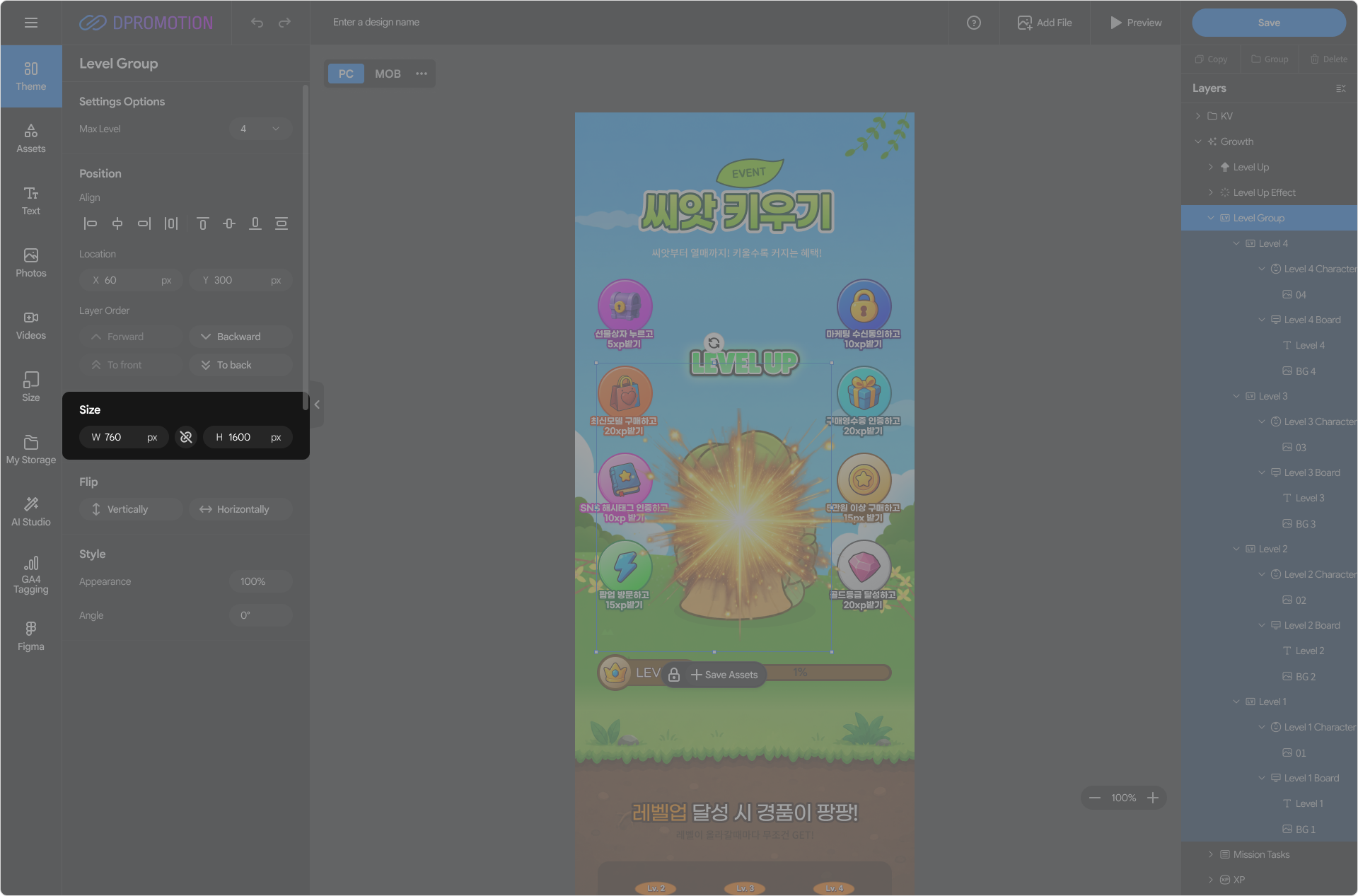Align layer to the top edge

click(202, 223)
